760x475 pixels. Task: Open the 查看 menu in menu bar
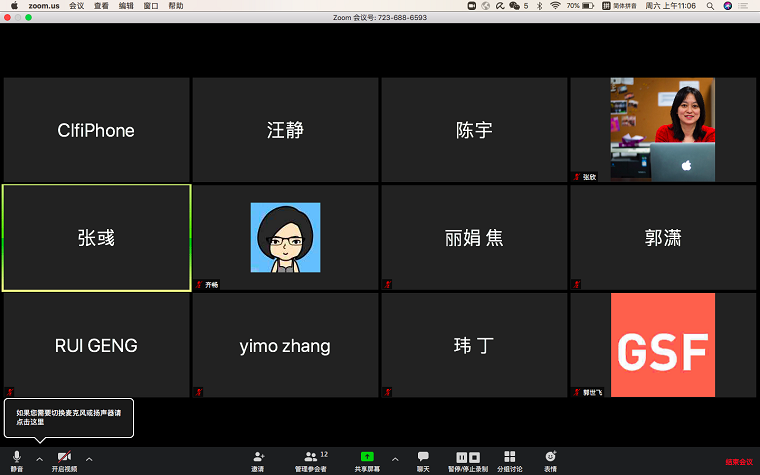coord(101,6)
